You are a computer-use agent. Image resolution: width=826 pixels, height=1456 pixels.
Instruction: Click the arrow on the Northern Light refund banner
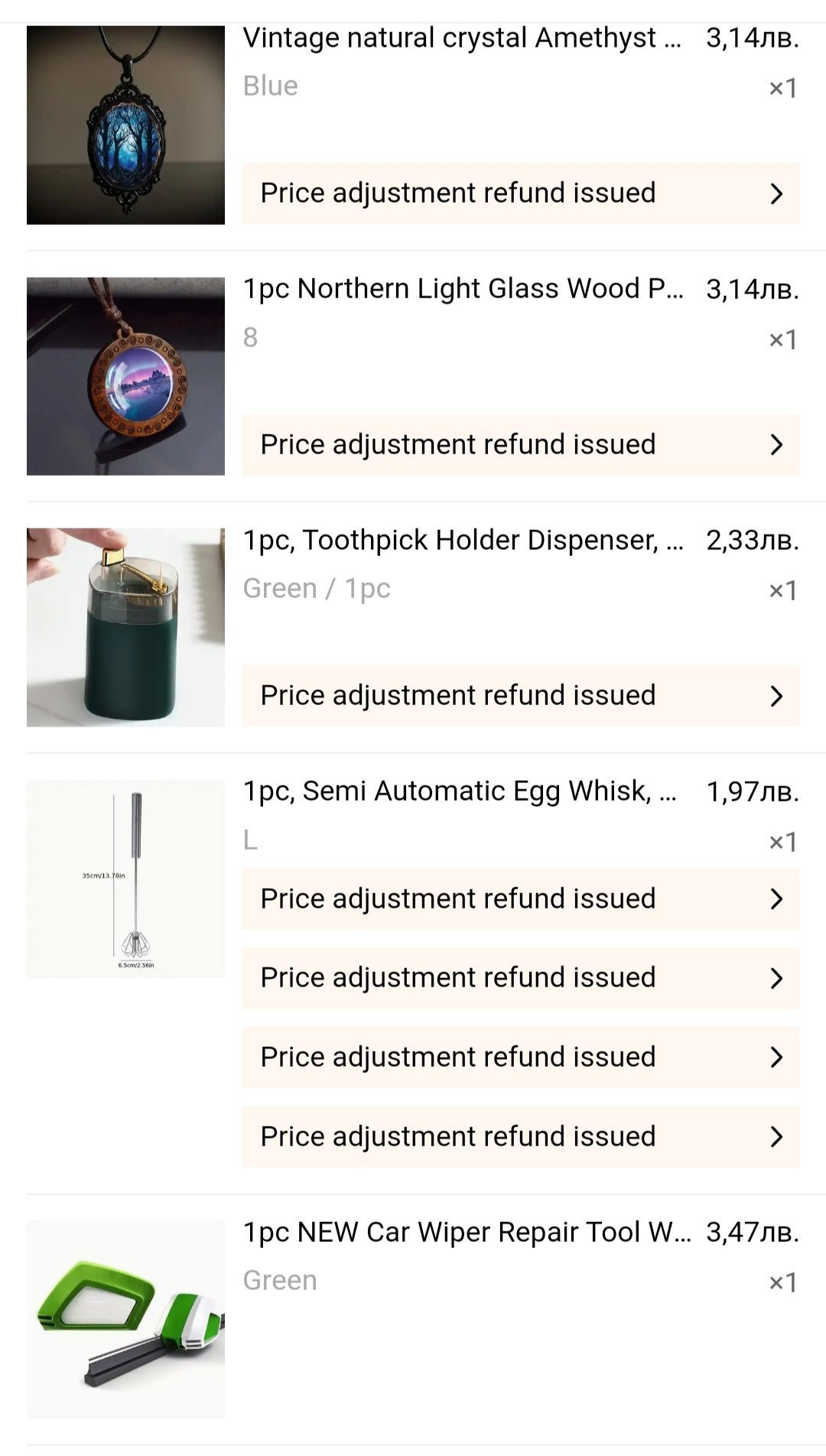click(776, 444)
